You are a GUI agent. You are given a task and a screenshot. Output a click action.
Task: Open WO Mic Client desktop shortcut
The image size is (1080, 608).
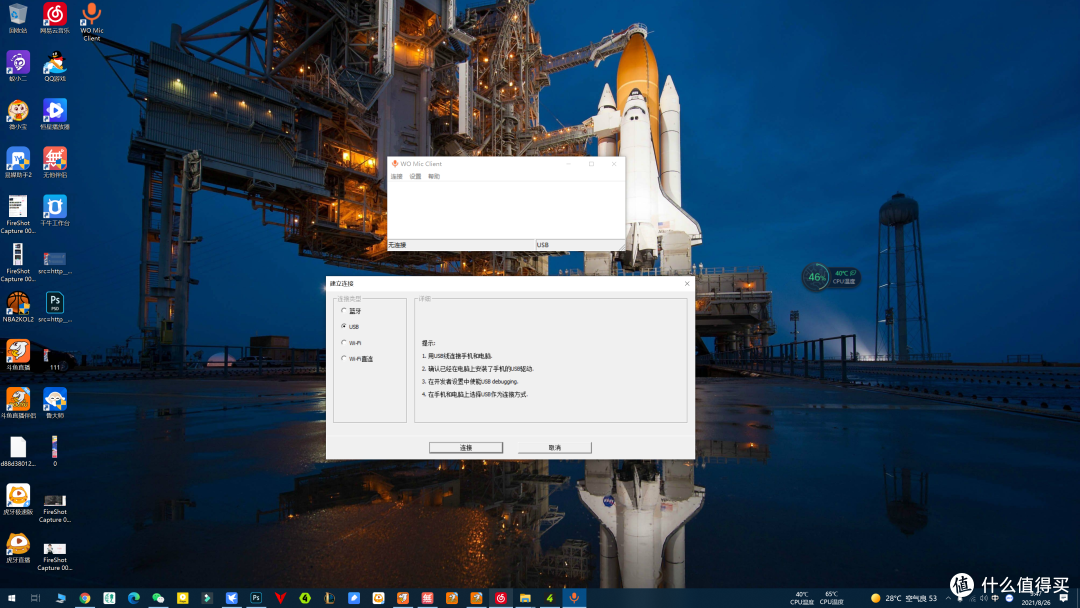click(x=92, y=21)
